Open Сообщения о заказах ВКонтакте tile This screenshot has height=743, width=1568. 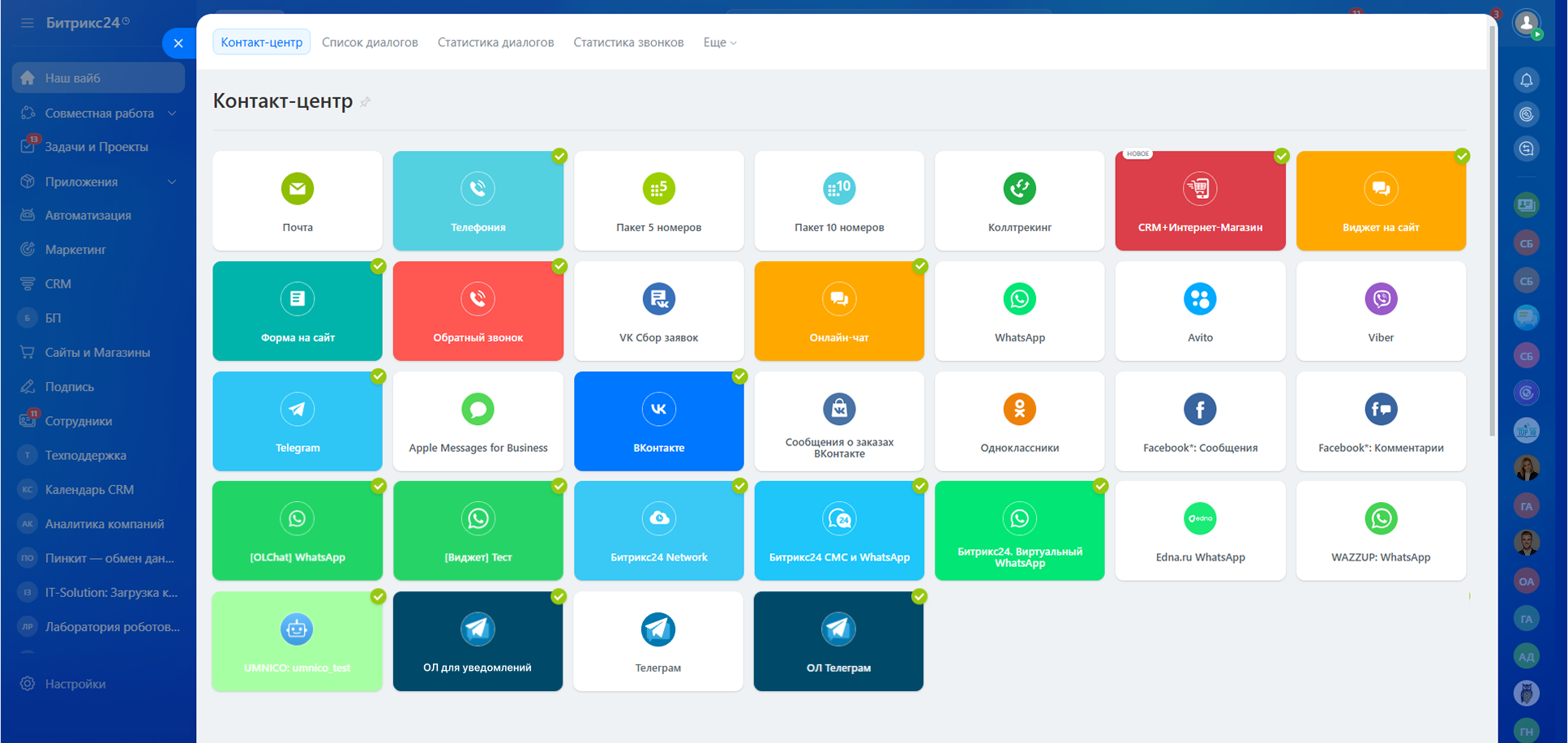[839, 421]
